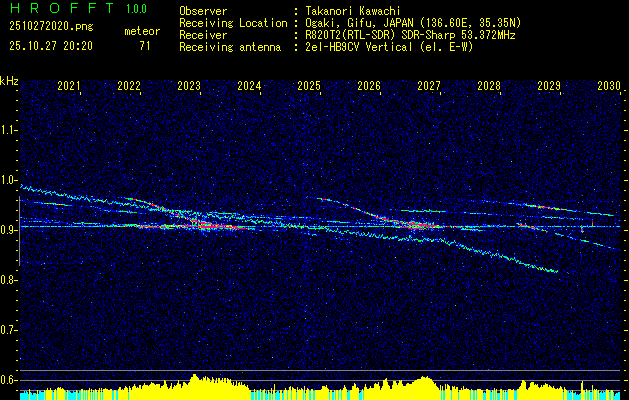This screenshot has width=629, height=400.
Task: Click the 1.0 frequency axis label
Action: [9, 180]
